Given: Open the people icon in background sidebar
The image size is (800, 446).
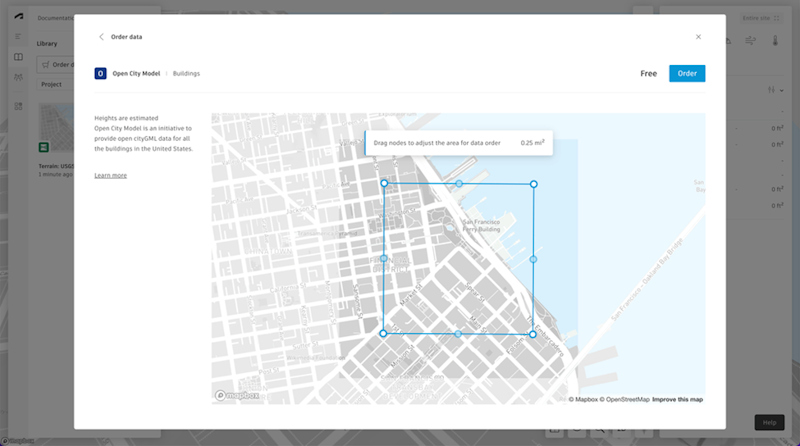Looking at the screenshot, I should point(18,78).
